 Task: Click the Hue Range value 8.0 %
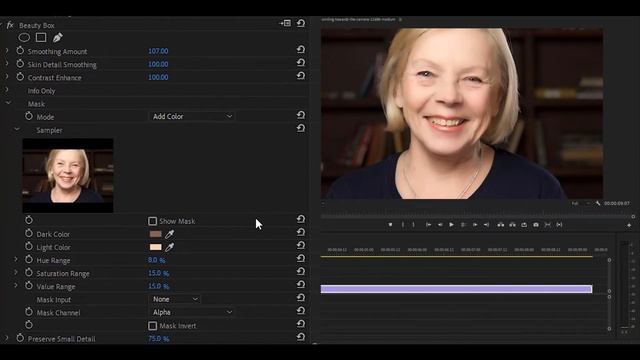point(156,260)
